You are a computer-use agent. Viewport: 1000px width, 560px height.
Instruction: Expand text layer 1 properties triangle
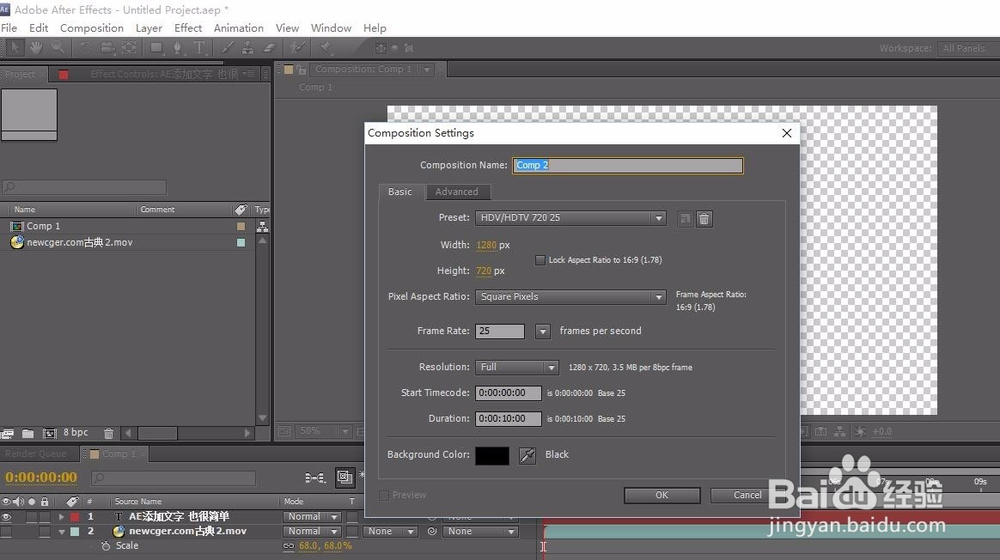coord(61,517)
